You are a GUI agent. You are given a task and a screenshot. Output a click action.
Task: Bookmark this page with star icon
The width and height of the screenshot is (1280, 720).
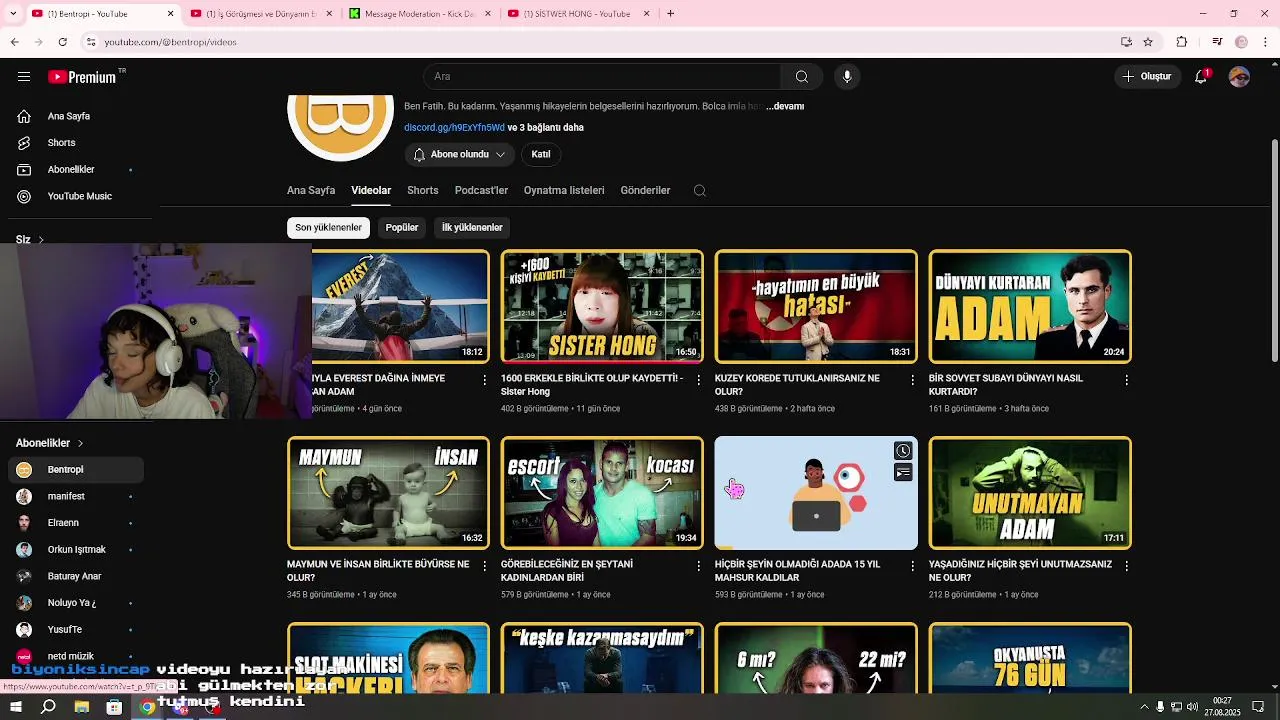point(1148,42)
